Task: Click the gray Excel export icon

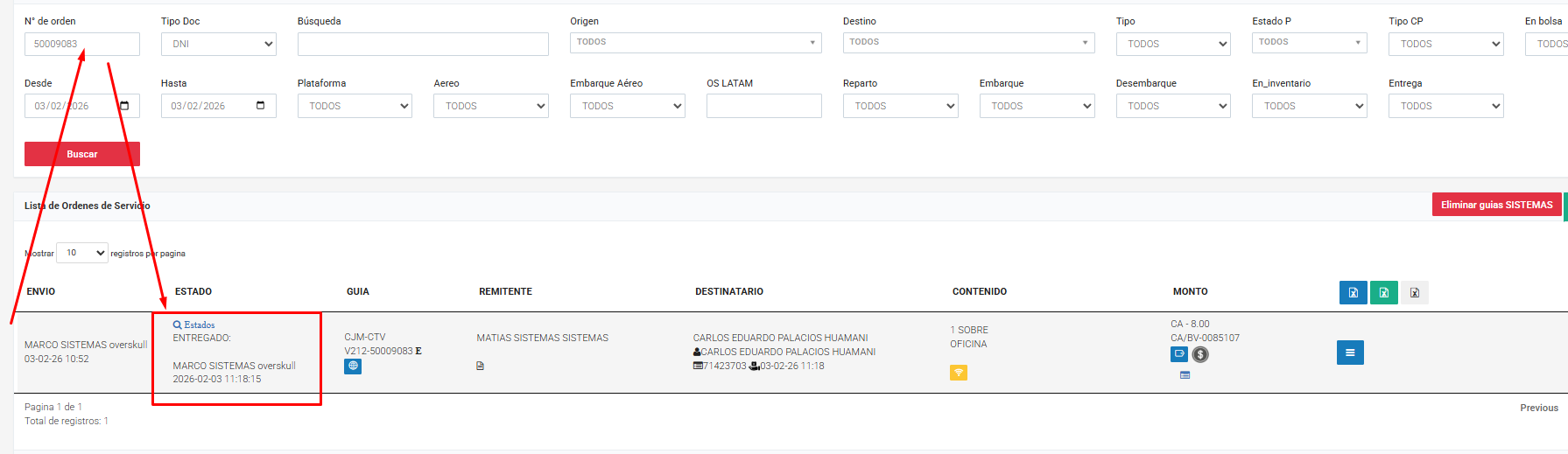Action: (1414, 292)
